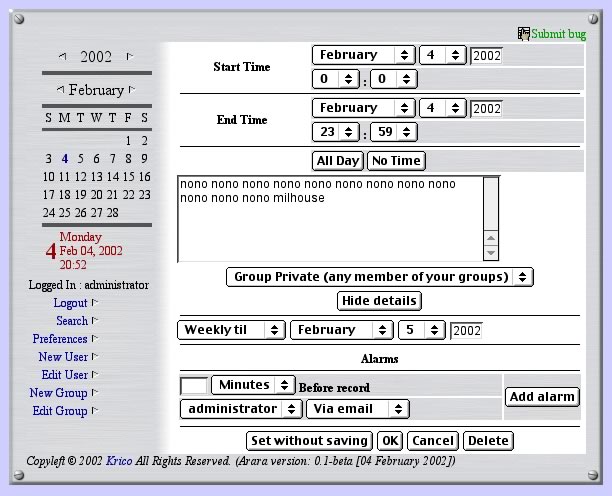Open the Edit User sidebar link
Image resolution: width=612 pixels, height=496 pixels.
click(x=64, y=375)
